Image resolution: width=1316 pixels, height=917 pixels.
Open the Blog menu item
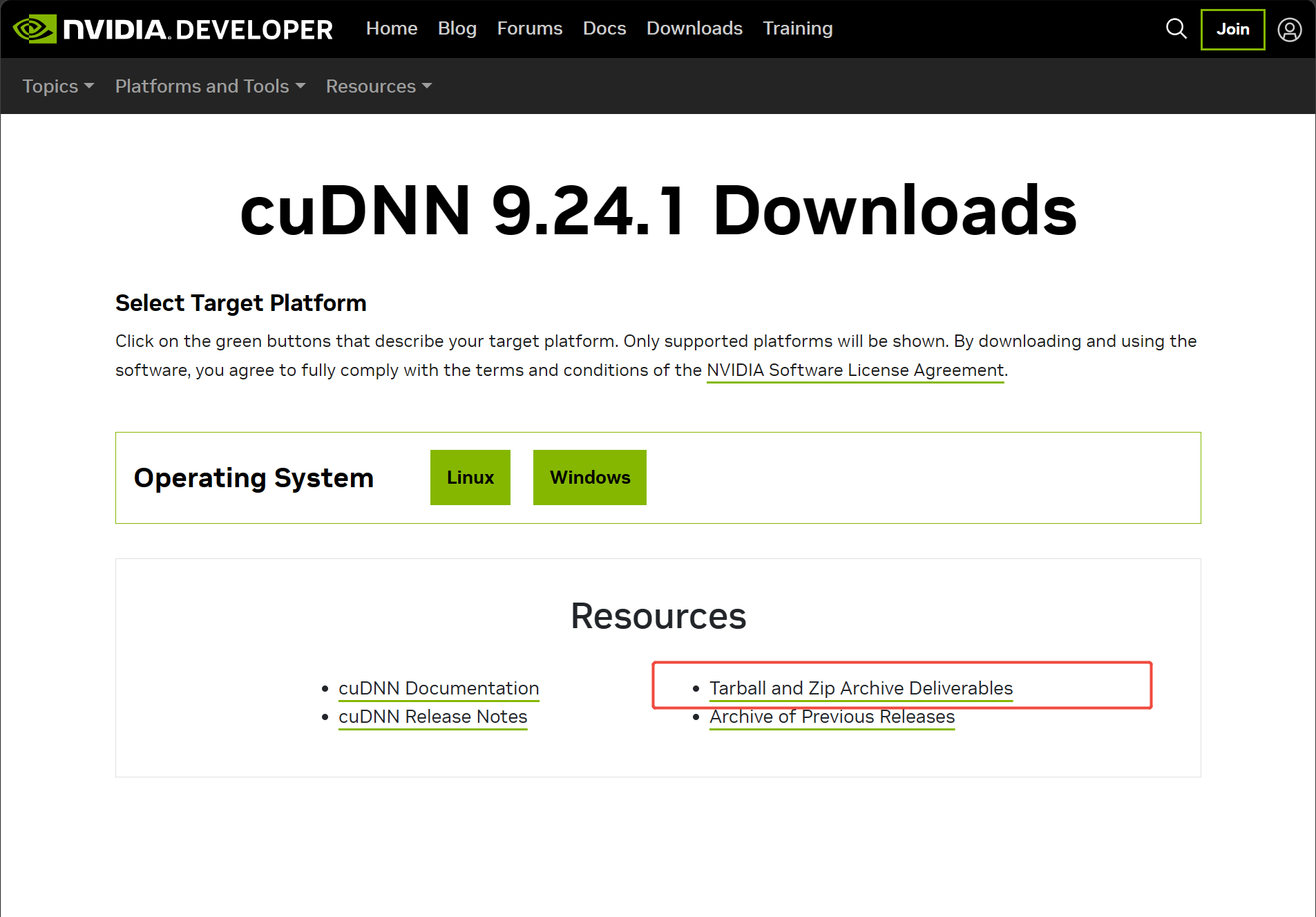point(457,28)
